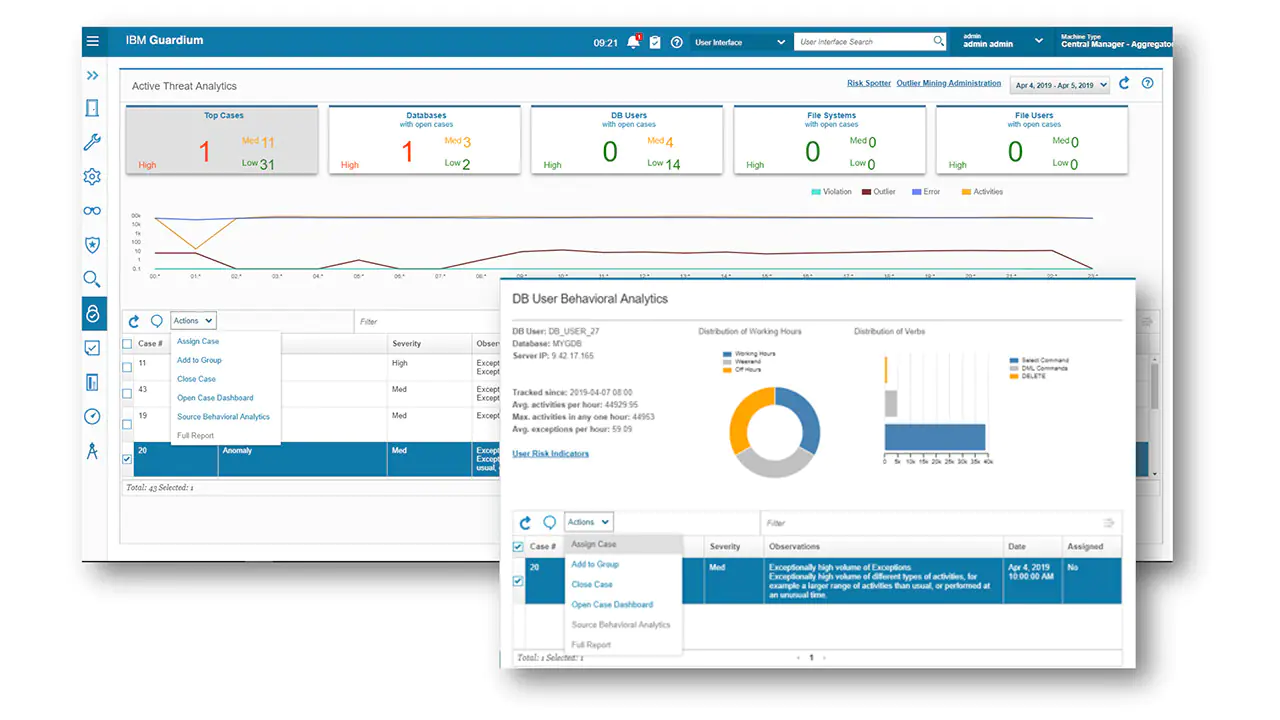Open the User Interface dropdown in header
1280x720 pixels.
tap(739, 42)
